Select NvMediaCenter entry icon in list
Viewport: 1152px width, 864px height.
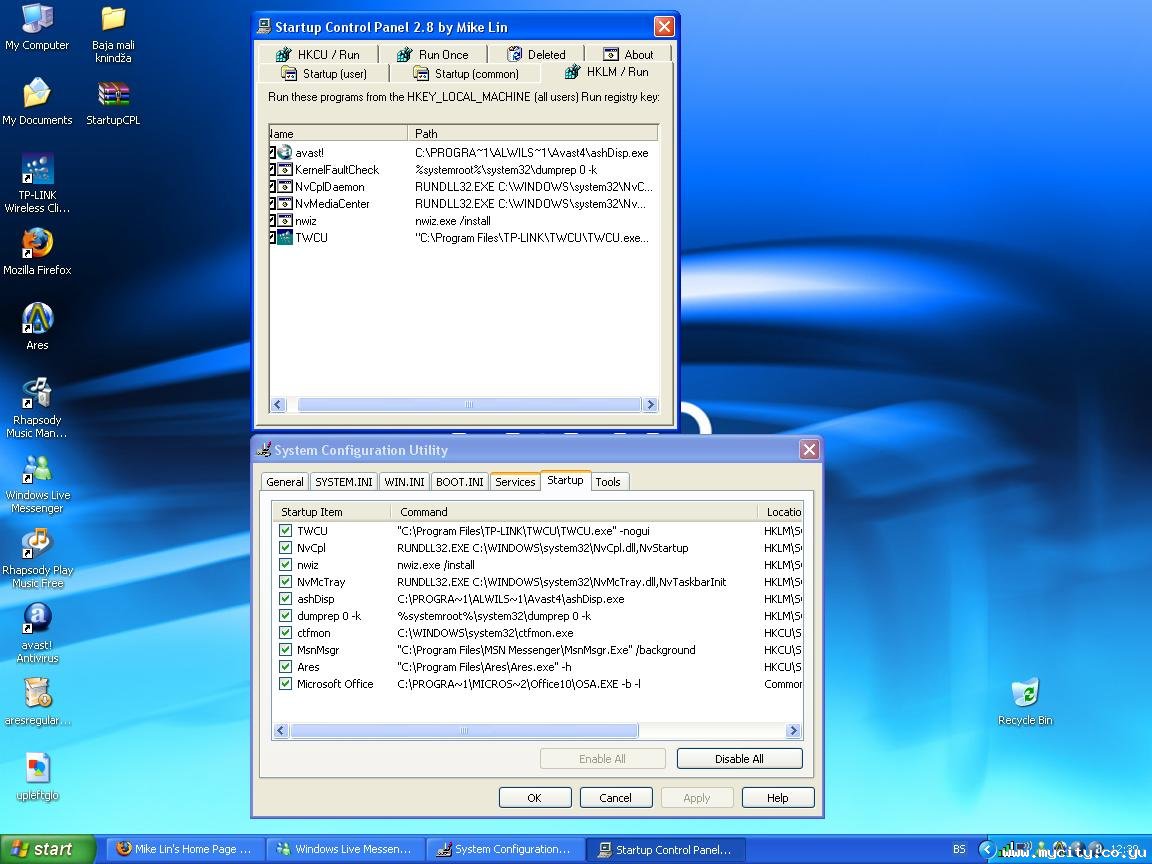(285, 203)
